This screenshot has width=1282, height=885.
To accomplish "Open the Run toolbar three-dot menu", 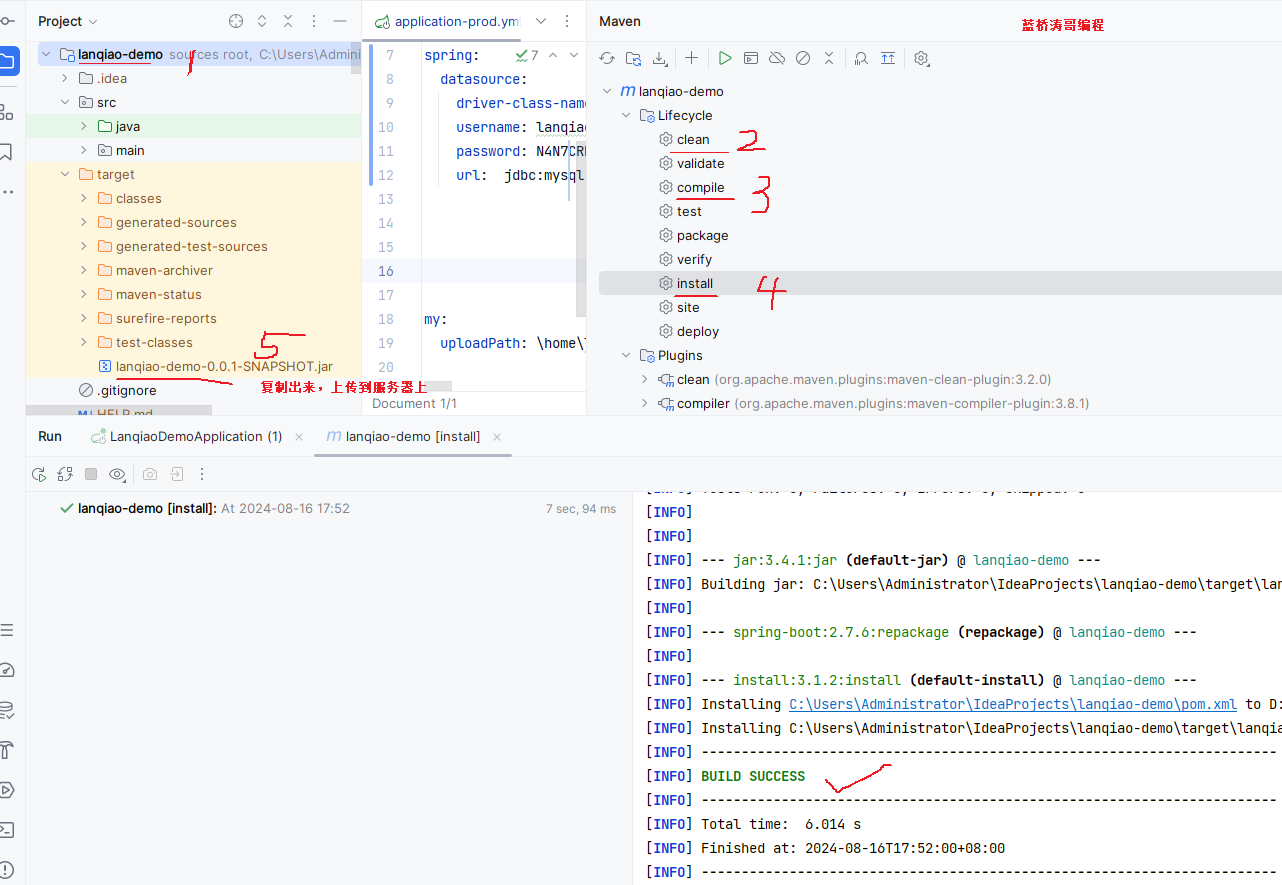I will 201,474.
